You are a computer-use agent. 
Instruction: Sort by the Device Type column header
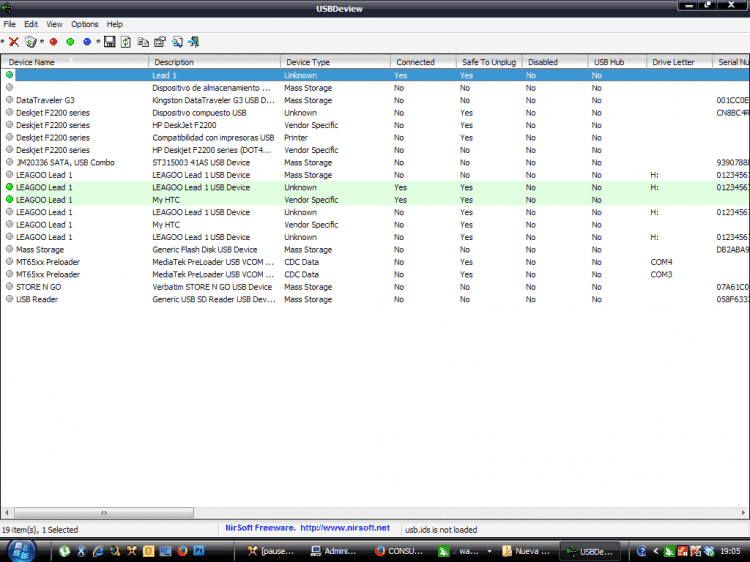point(335,62)
